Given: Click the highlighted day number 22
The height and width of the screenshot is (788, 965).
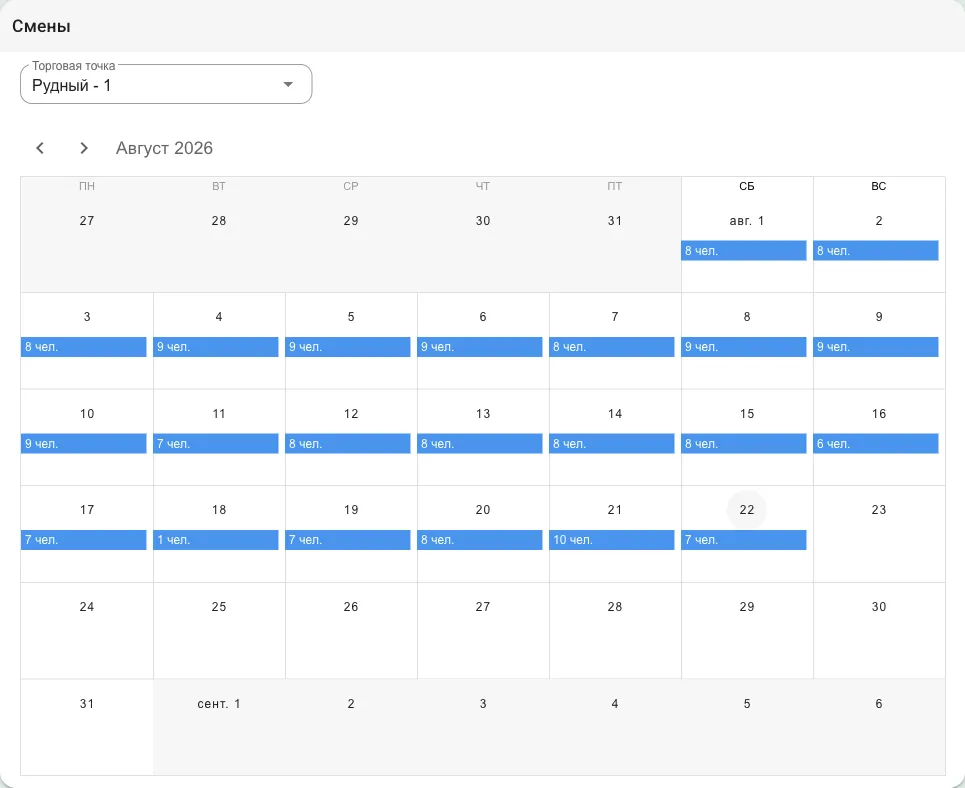Looking at the screenshot, I should click(x=747, y=510).
